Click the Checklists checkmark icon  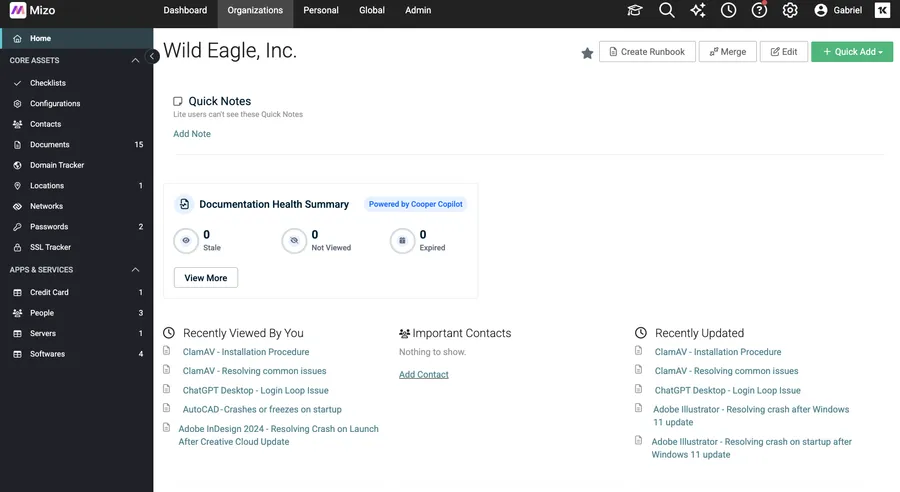[x=17, y=83]
